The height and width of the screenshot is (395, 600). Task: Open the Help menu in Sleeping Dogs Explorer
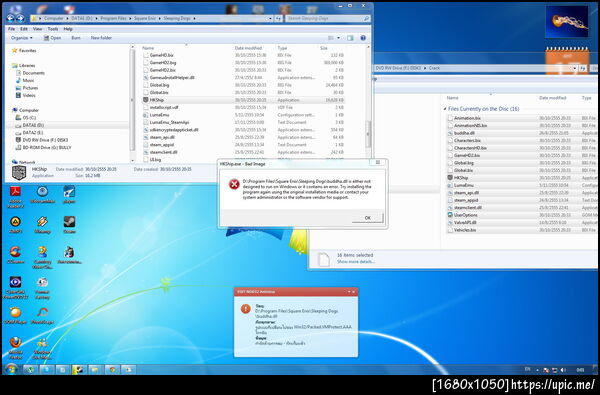[x=68, y=29]
